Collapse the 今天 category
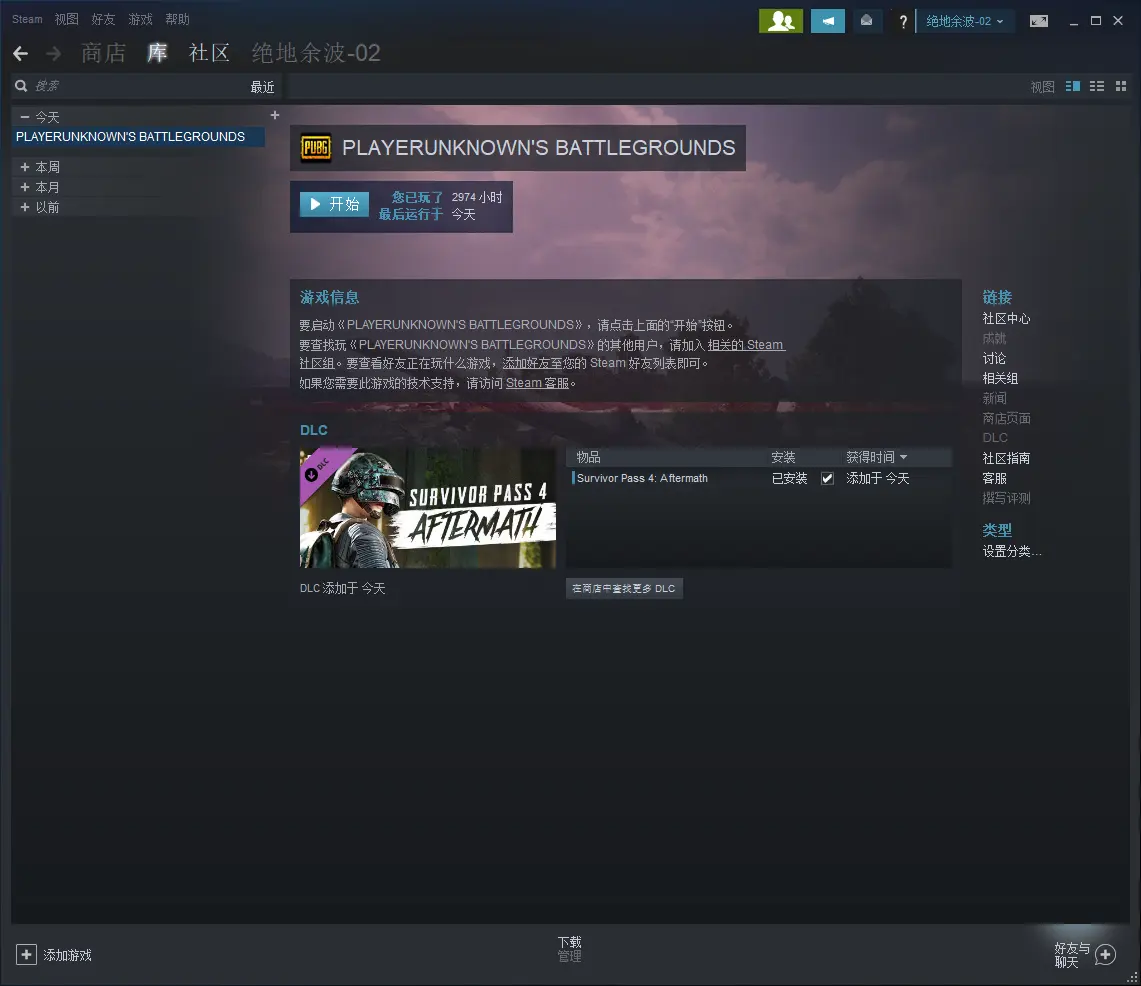Viewport: 1141px width, 986px height. [25, 116]
